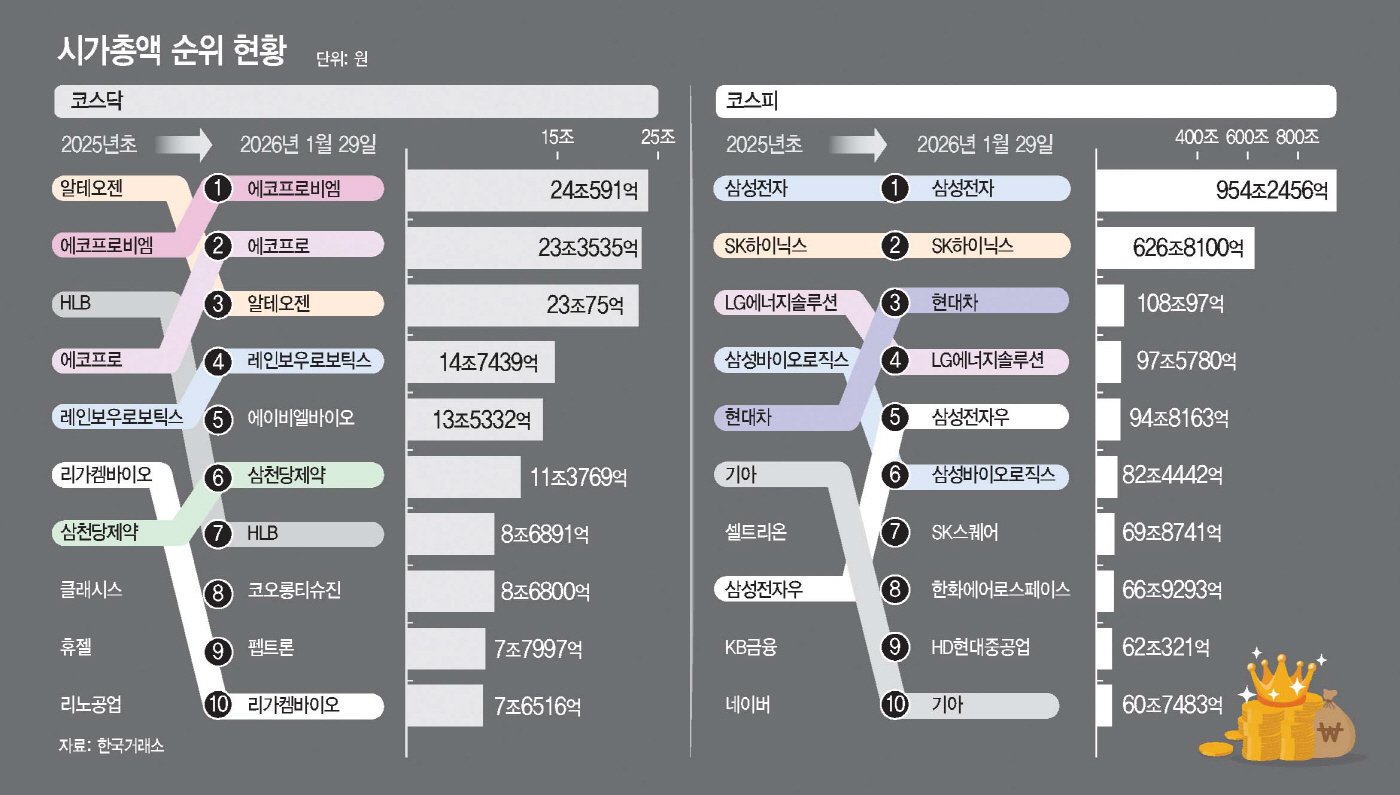
Task: Open the 코스닥 section header
Action: click(355, 101)
